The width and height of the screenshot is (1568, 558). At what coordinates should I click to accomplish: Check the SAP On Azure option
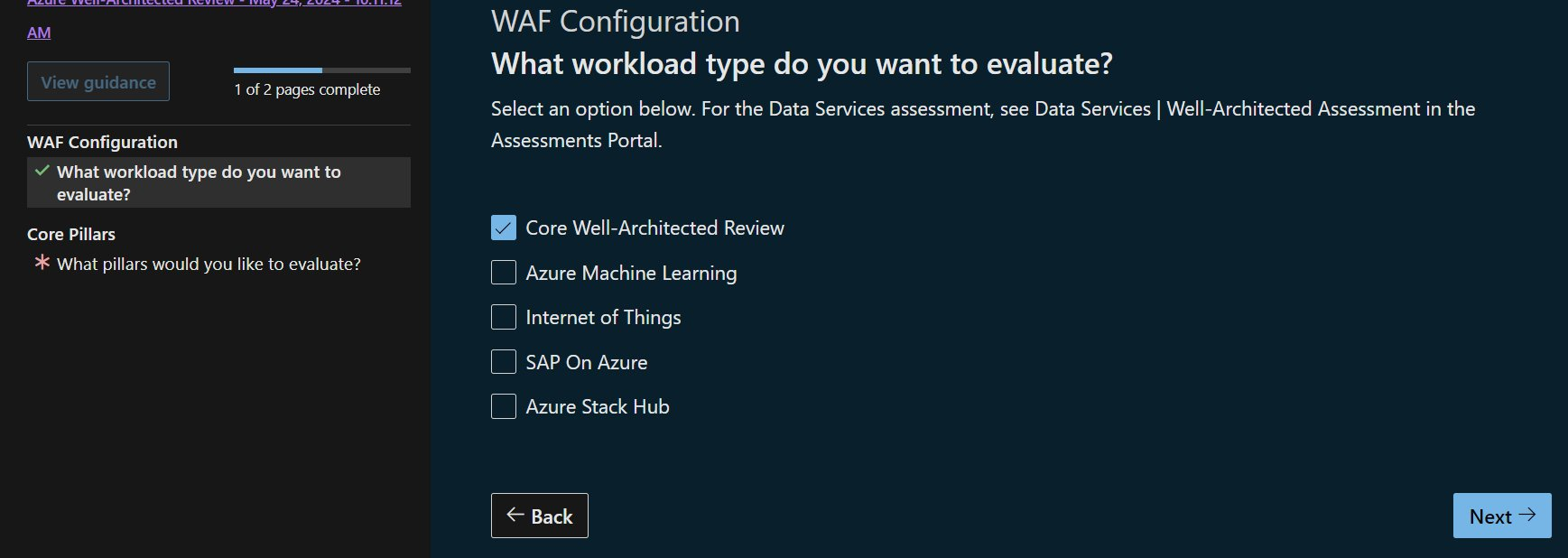503,361
